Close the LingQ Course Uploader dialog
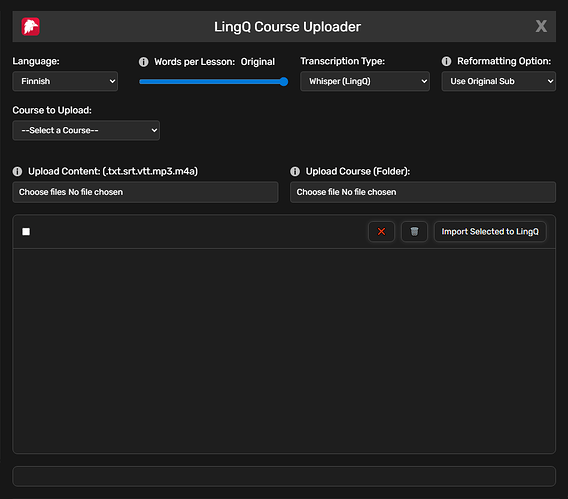568x499 pixels. 541,26
